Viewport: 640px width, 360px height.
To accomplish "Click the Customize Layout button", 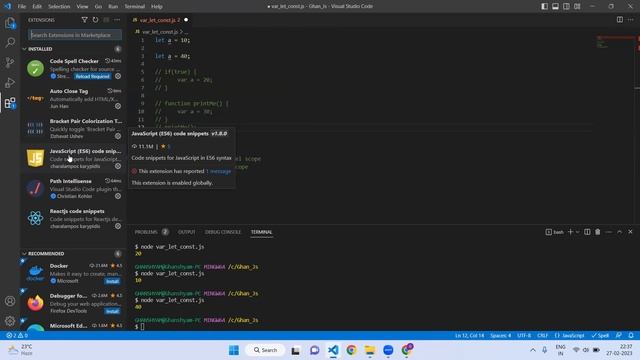I will click(x=577, y=6).
